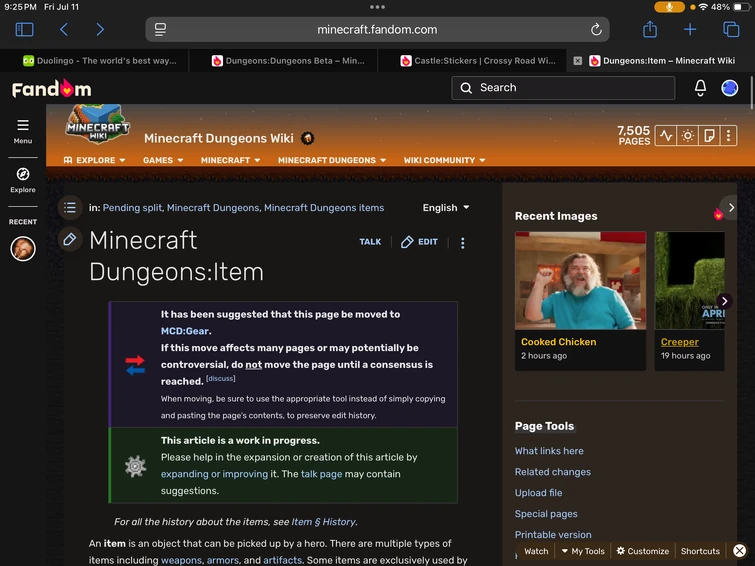Open the discuss superscript link
Viewport: 755px width, 566px height.
pyautogui.click(x=221, y=379)
